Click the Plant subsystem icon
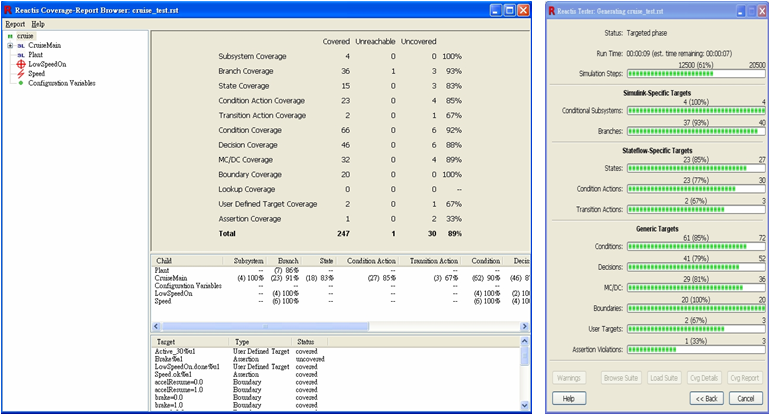This screenshot has height=415, width=770. (21, 55)
